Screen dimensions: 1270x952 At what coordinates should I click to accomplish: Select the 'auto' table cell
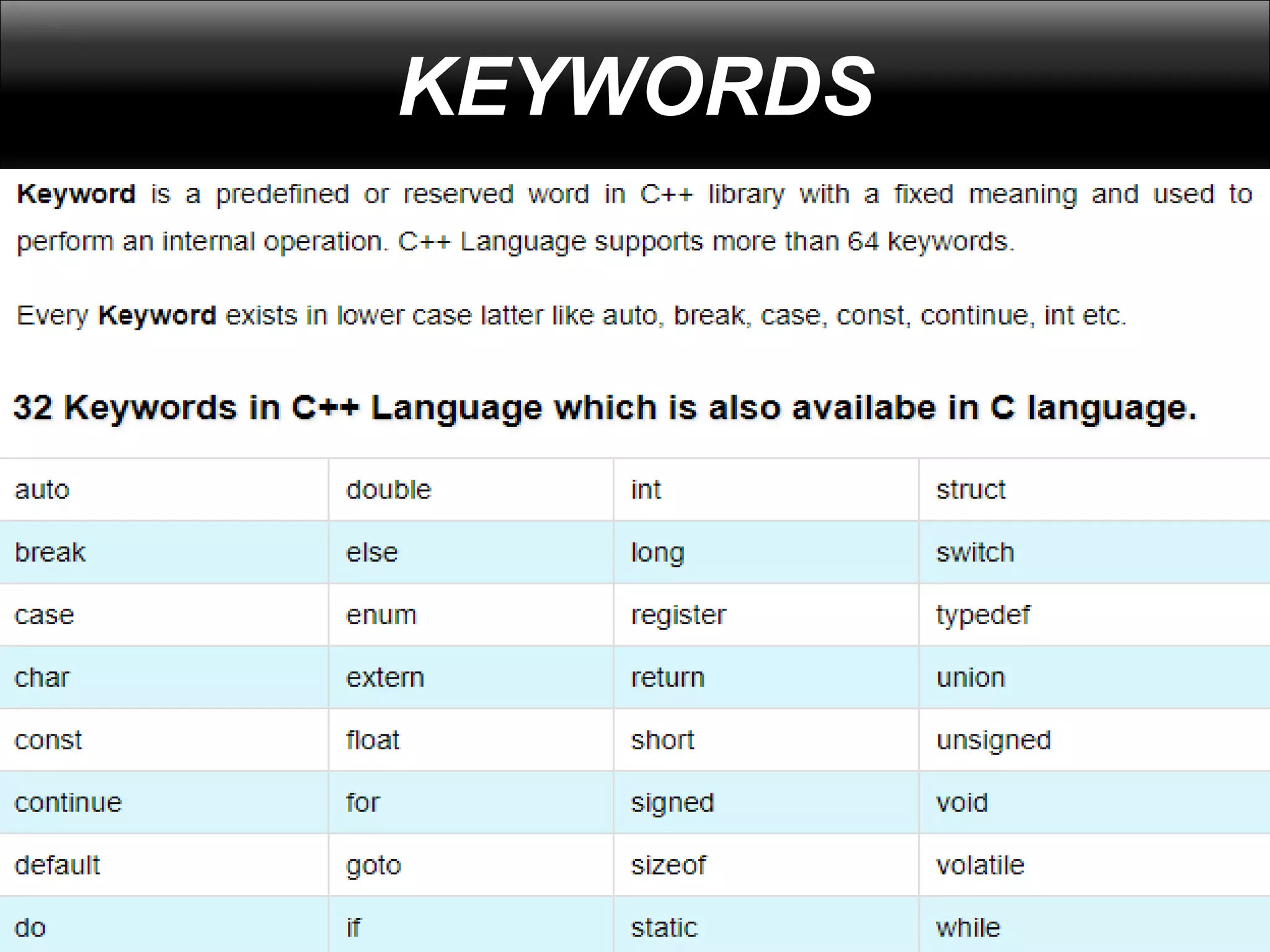42,490
